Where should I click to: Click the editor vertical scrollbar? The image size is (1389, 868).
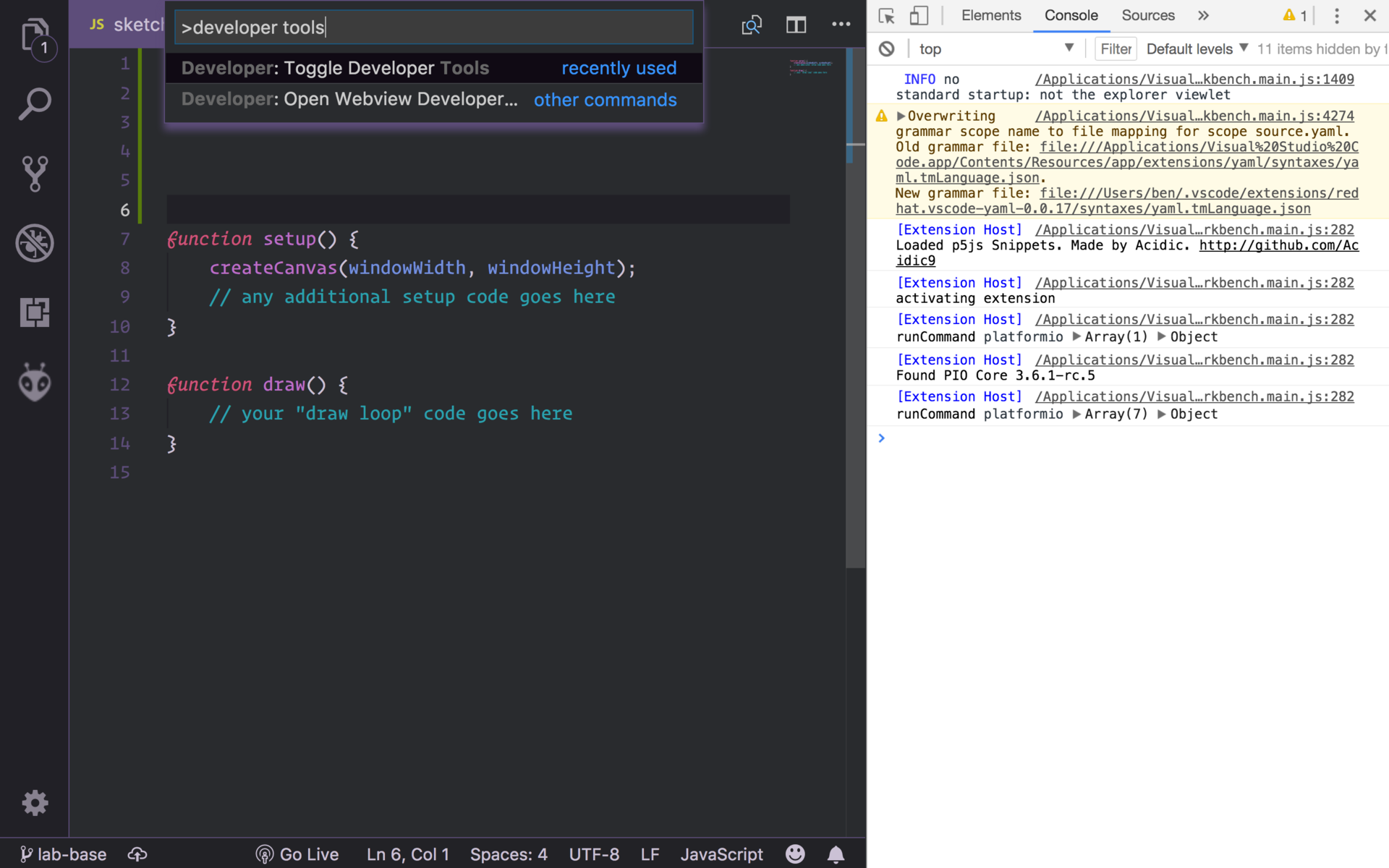point(855,307)
